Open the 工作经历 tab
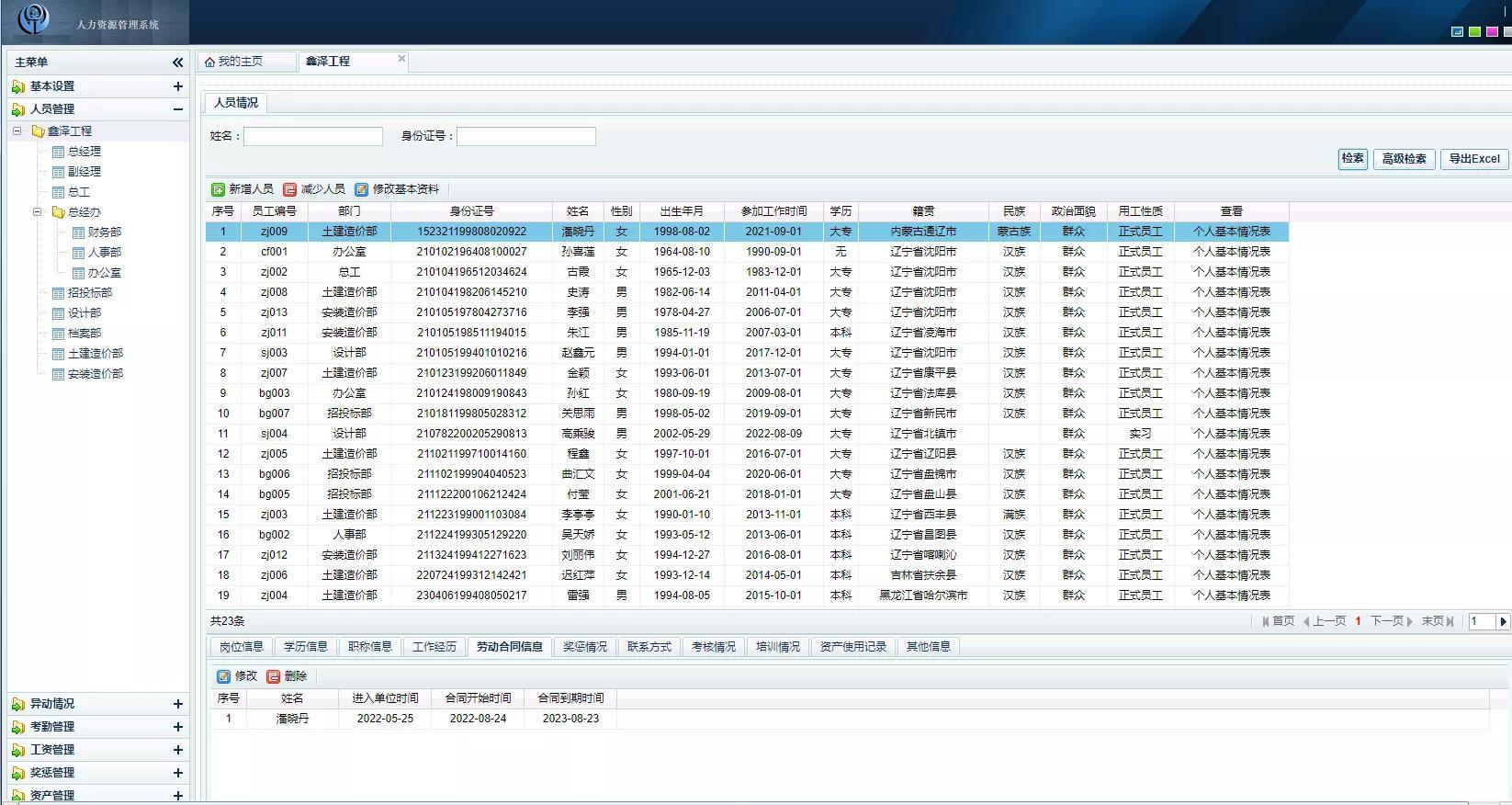 [434, 647]
